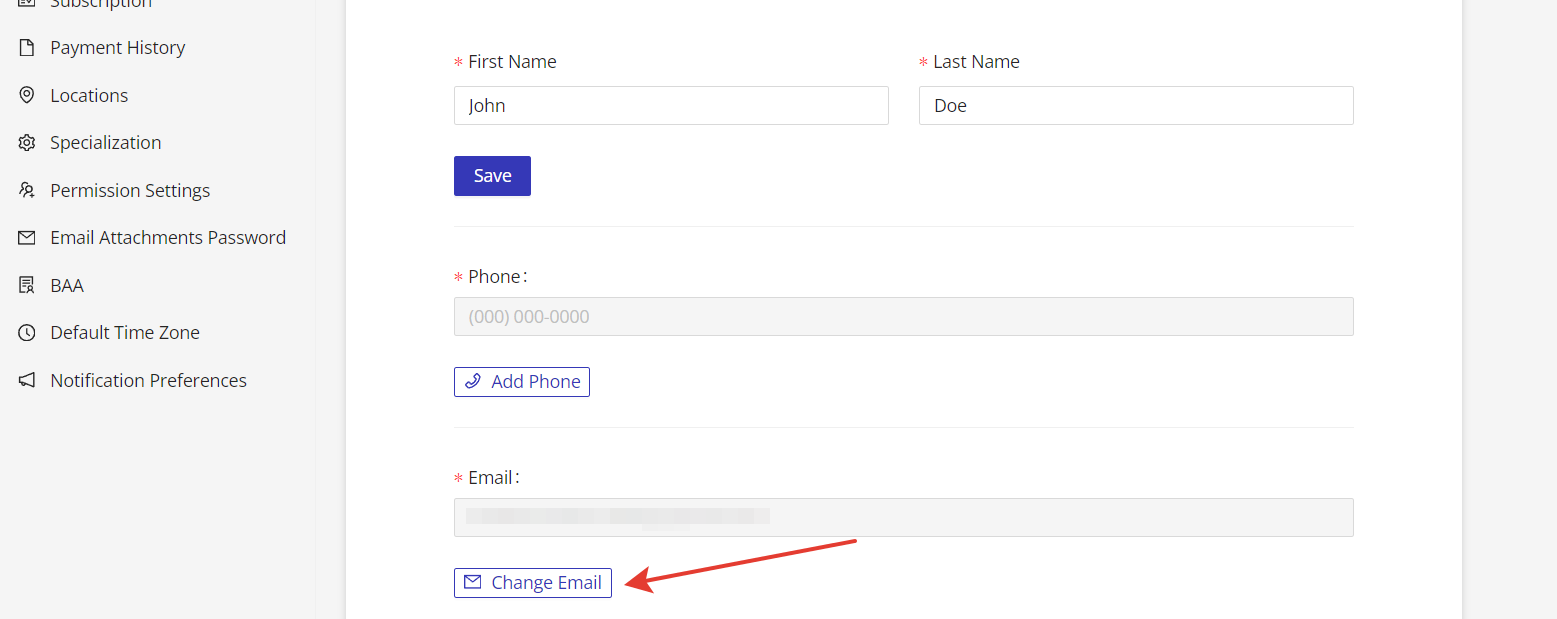
Task: Select the Default Time Zone menu label
Action: click(125, 333)
